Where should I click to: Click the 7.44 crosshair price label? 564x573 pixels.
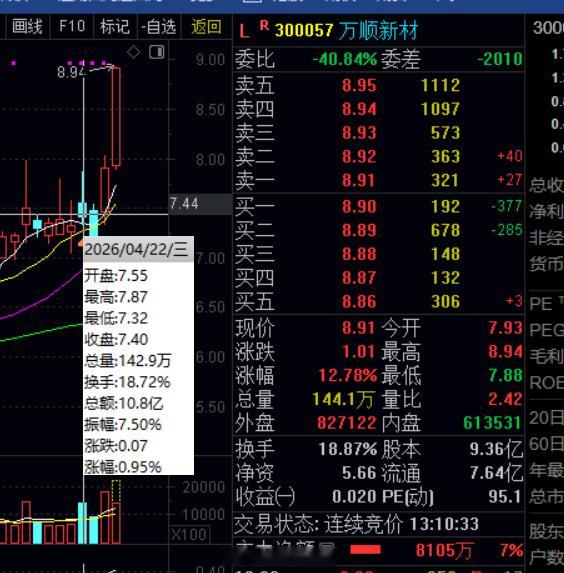coord(184,204)
